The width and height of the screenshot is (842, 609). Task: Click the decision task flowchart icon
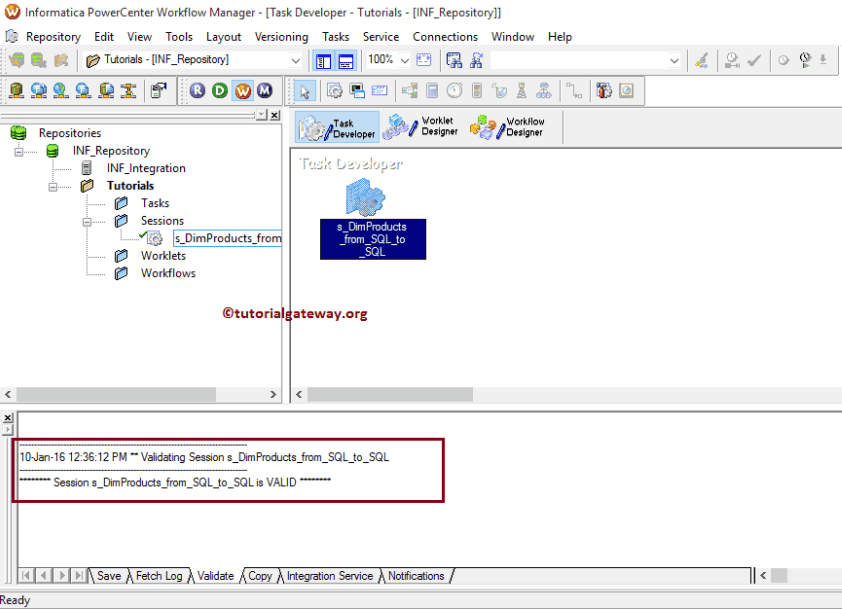[543, 91]
